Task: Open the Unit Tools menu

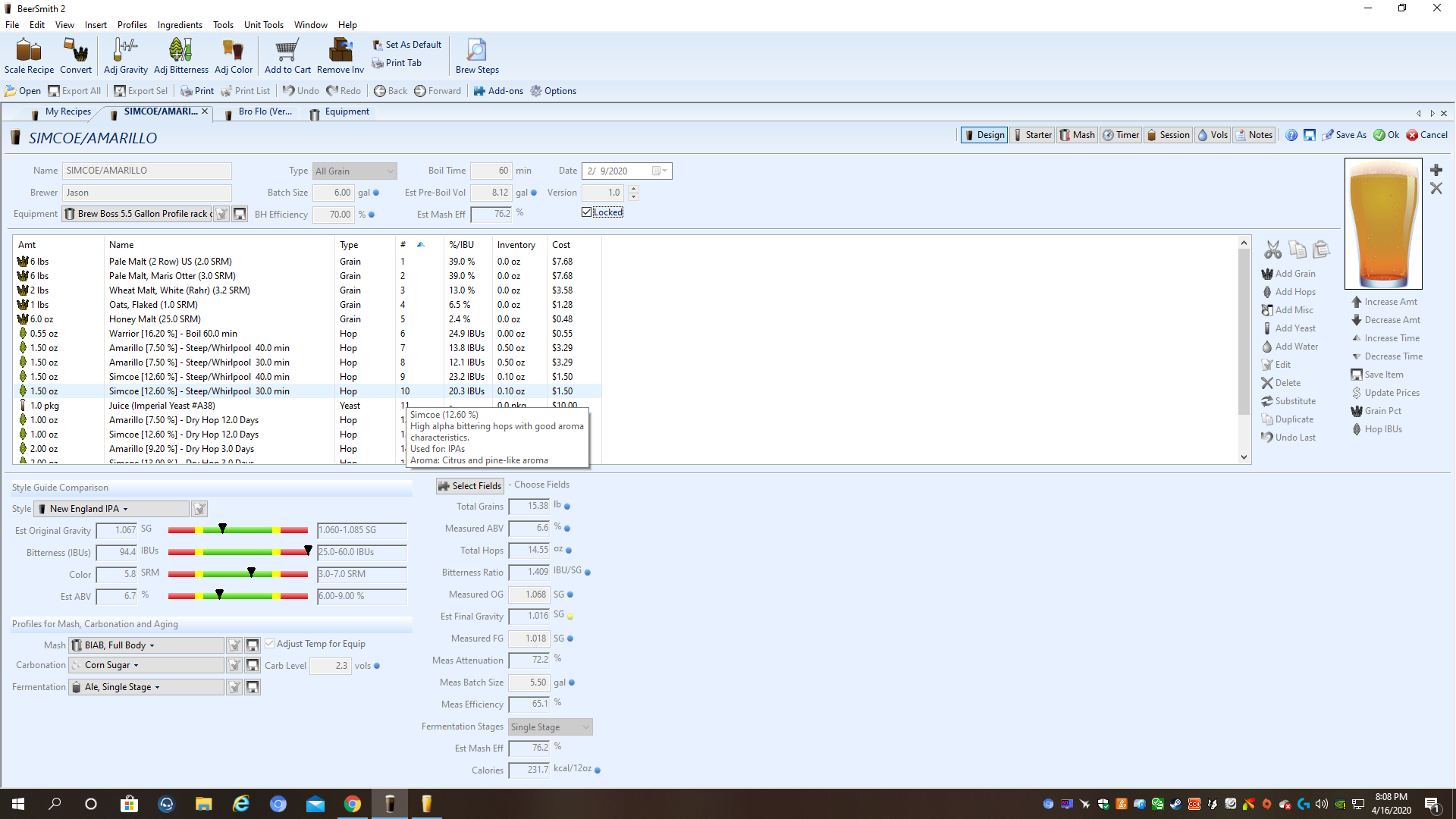Action: pos(264,25)
